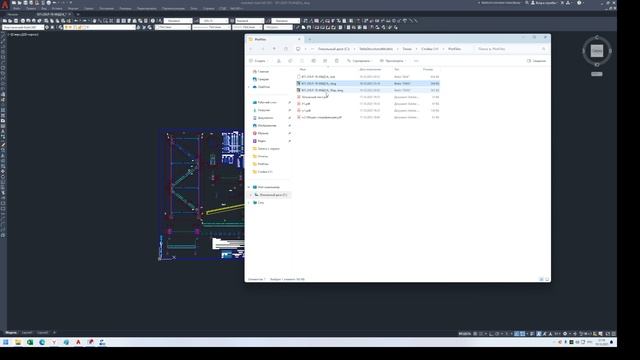Go up one folder in Explorer
Image resolution: width=640 pixels, height=360 pixels.
[274, 49]
